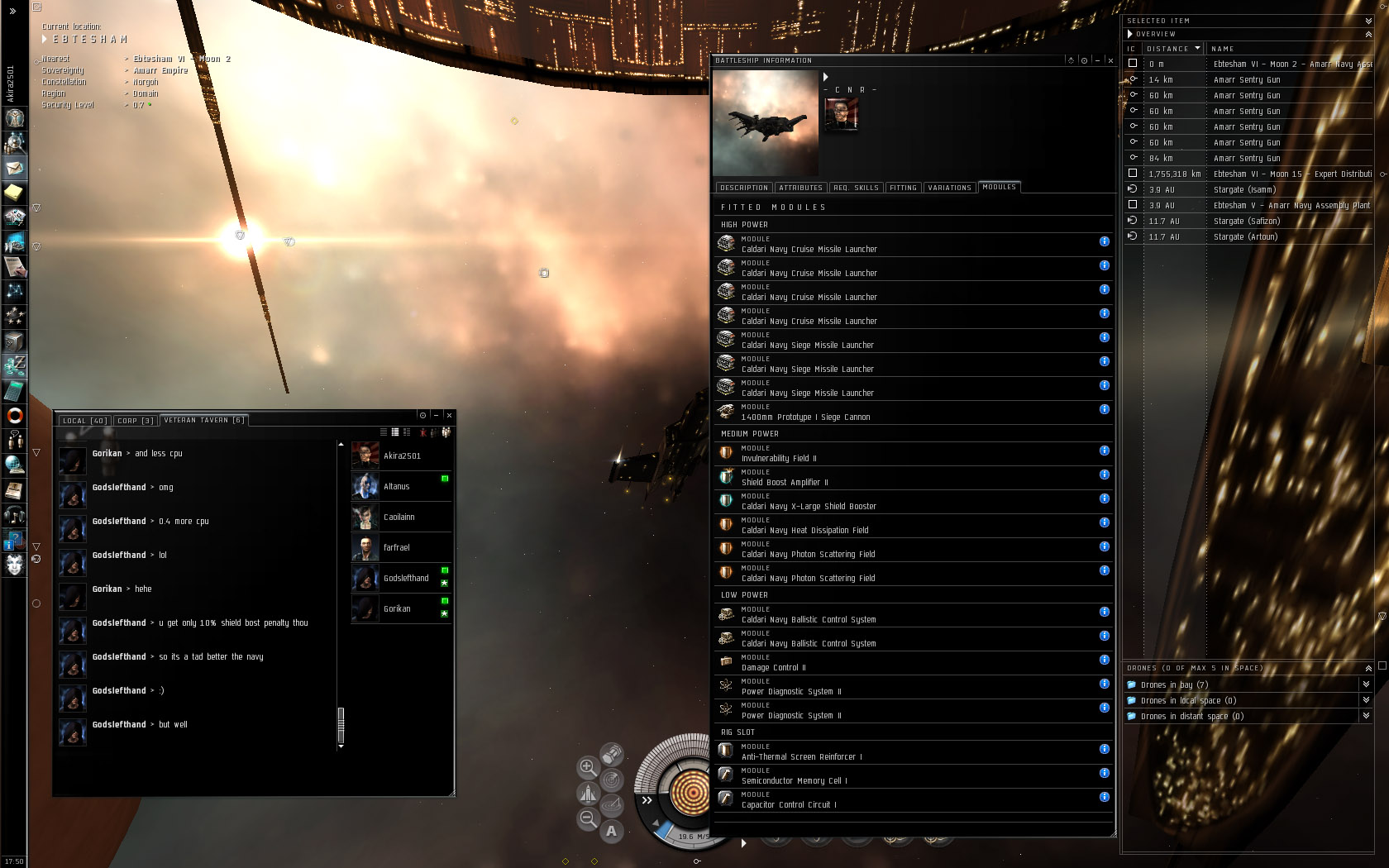The image size is (1389, 868).
Task: Show info for Capacitor Control Circuit I
Action: [1104, 797]
